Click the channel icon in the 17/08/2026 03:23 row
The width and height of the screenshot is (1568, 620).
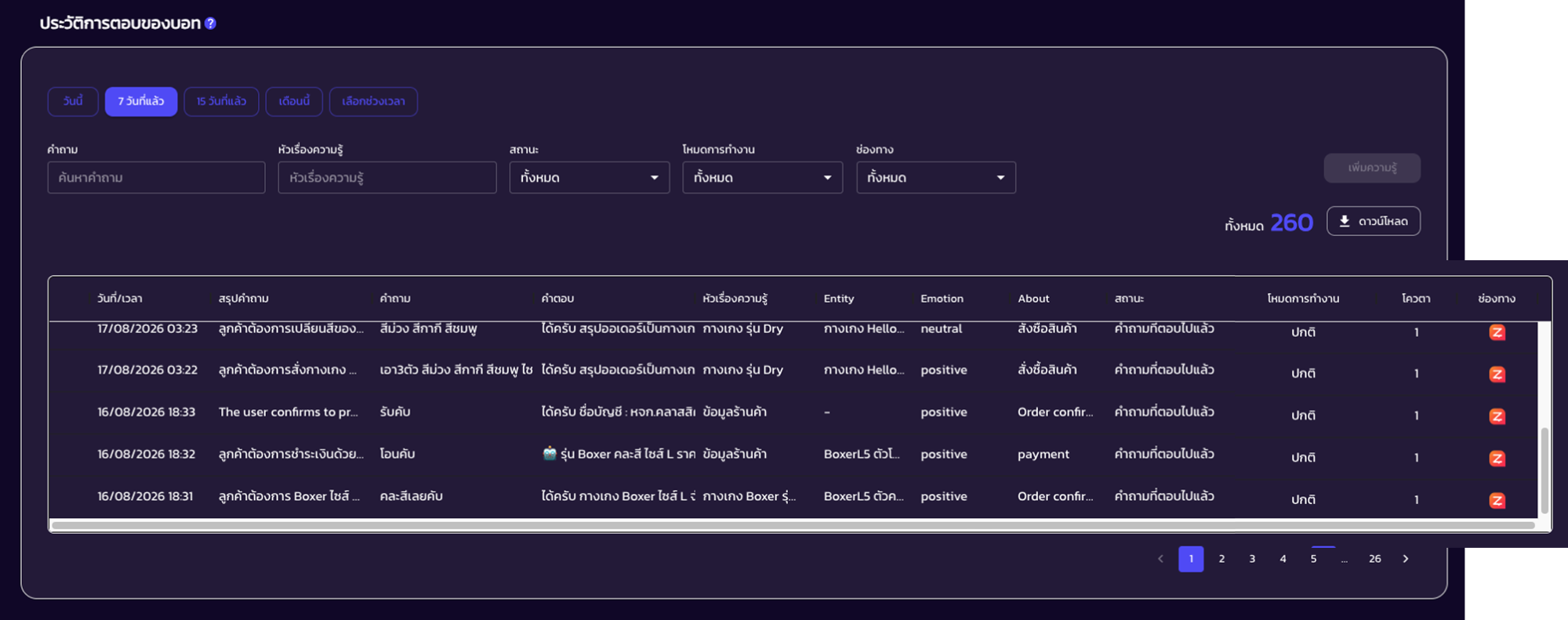[1497, 332]
